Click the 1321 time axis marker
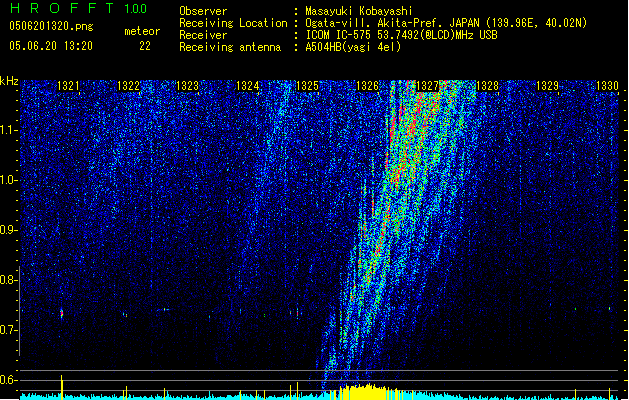Image resolution: width=629 pixels, height=400 pixels. [x=68, y=86]
